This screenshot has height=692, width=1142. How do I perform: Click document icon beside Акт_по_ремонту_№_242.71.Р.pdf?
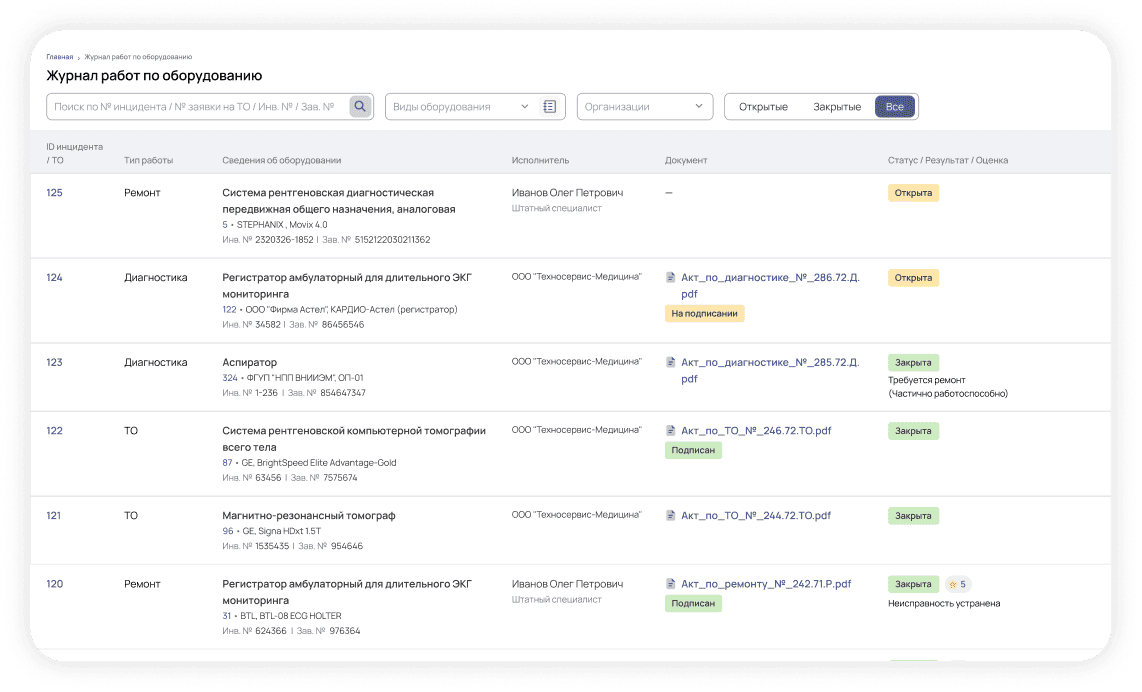(670, 583)
